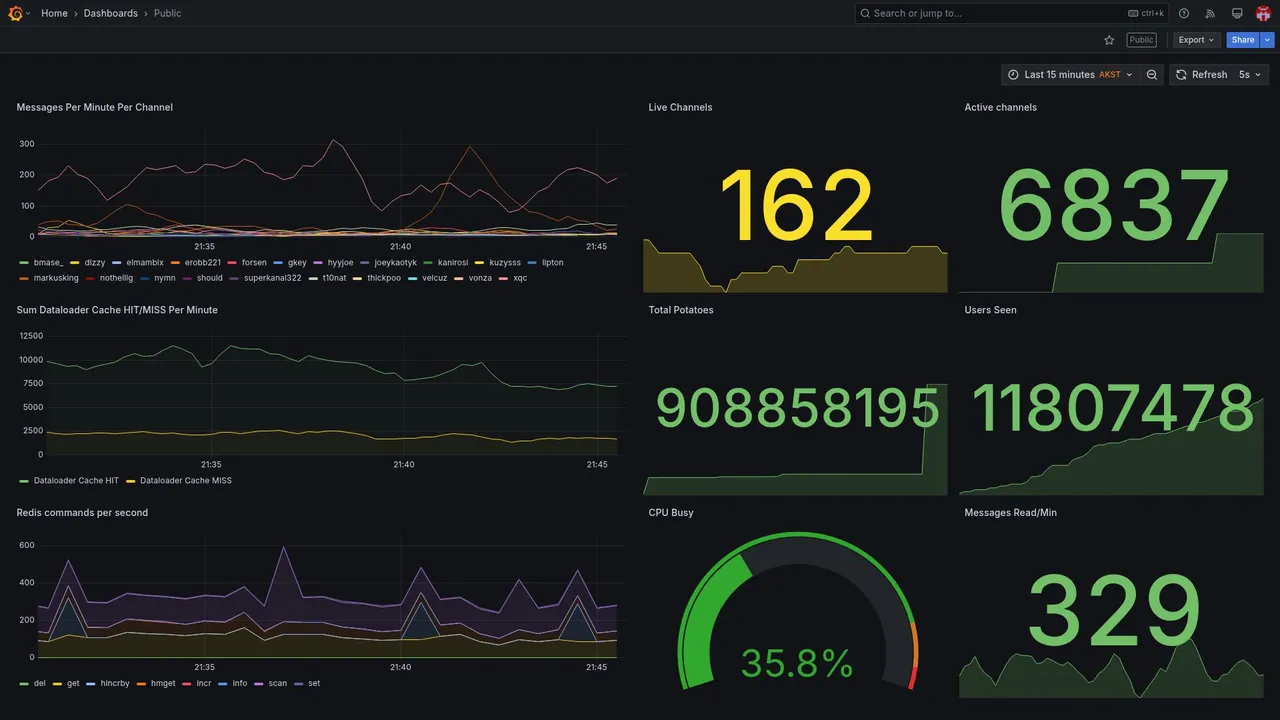Image resolution: width=1280 pixels, height=720 pixels.
Task: Click Active channels panel title
Action: point(1001,107)
